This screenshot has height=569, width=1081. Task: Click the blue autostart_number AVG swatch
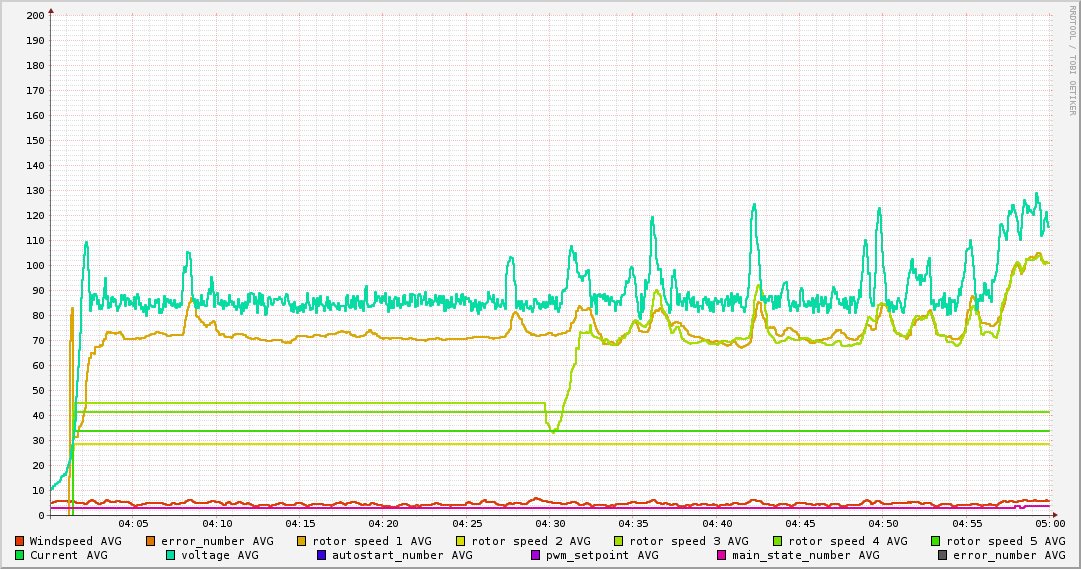coord(321,555)
